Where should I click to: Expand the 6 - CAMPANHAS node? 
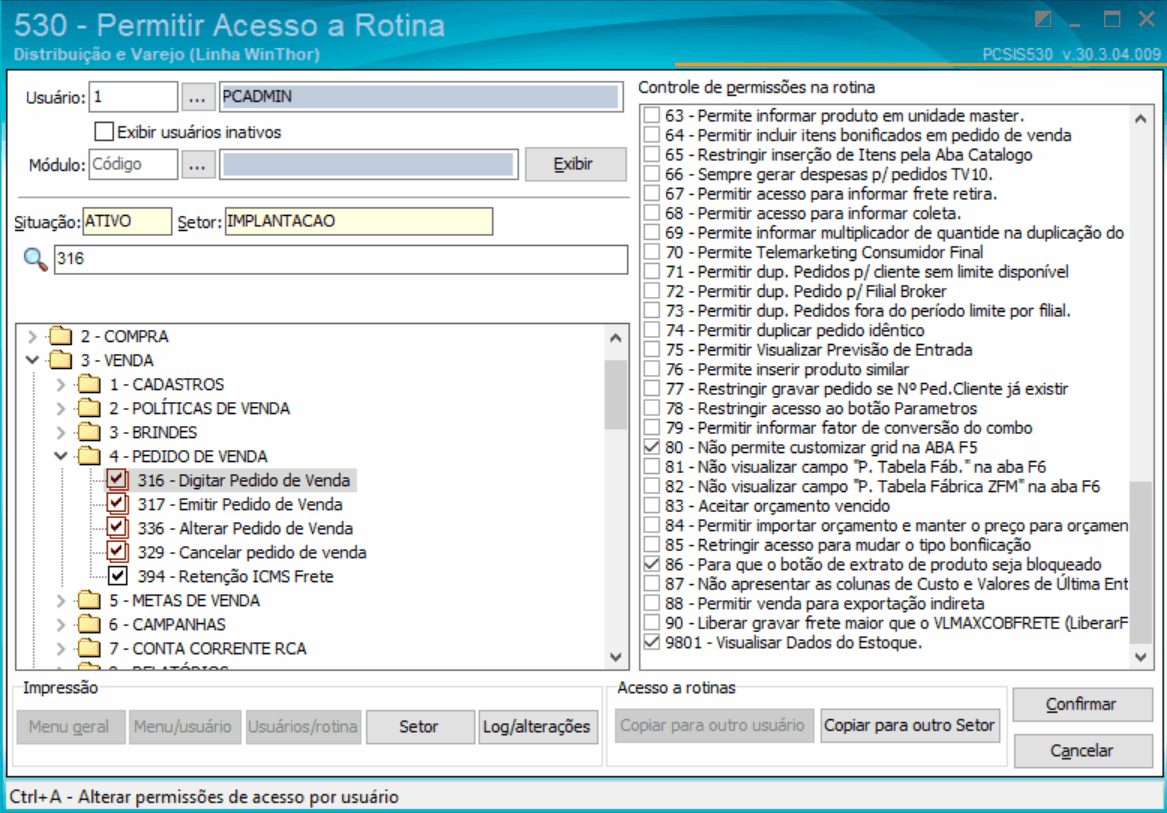(61, 624)
